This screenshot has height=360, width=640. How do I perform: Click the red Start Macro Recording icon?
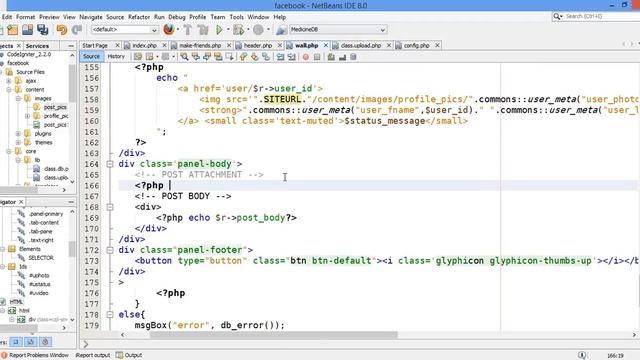click(305, 57)
